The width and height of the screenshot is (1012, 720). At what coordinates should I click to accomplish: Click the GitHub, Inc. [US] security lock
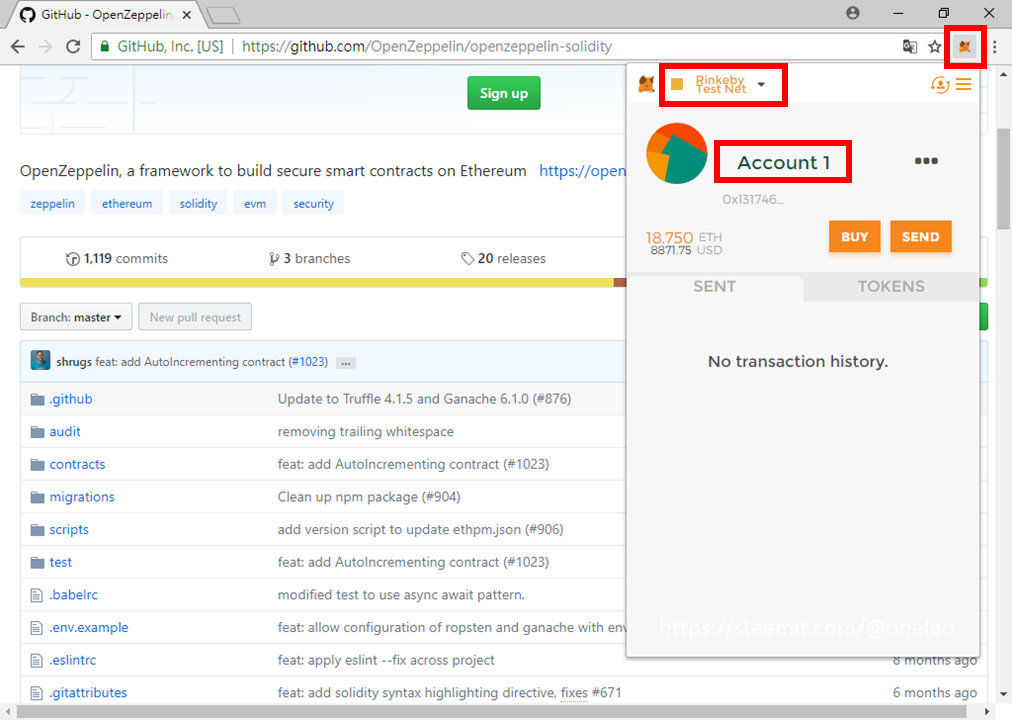click(x=104, y=46)
